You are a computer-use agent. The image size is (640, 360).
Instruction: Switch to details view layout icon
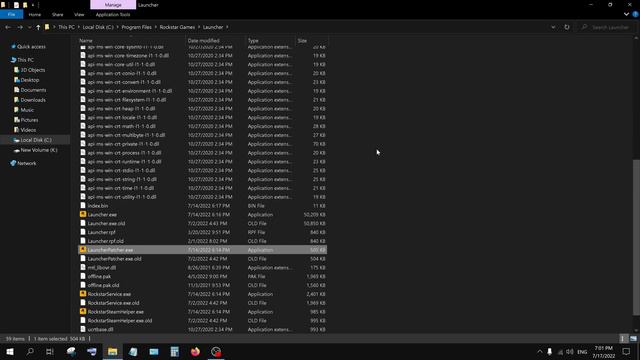tap(622, 339)
